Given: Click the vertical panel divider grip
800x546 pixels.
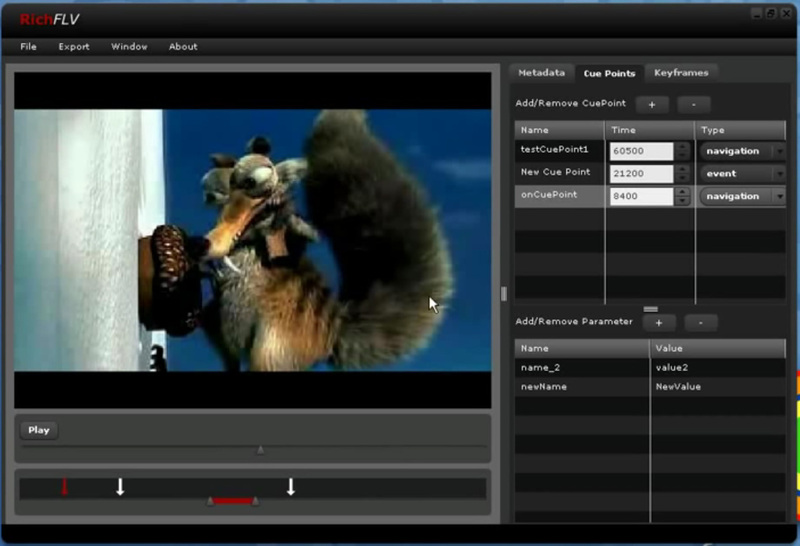Looking at the screenshot, I should point(504,293).
